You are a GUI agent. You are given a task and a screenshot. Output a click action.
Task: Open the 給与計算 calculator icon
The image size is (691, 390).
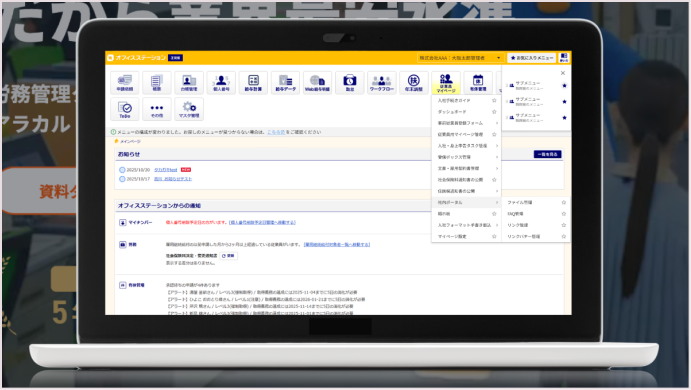click(253, 82)
